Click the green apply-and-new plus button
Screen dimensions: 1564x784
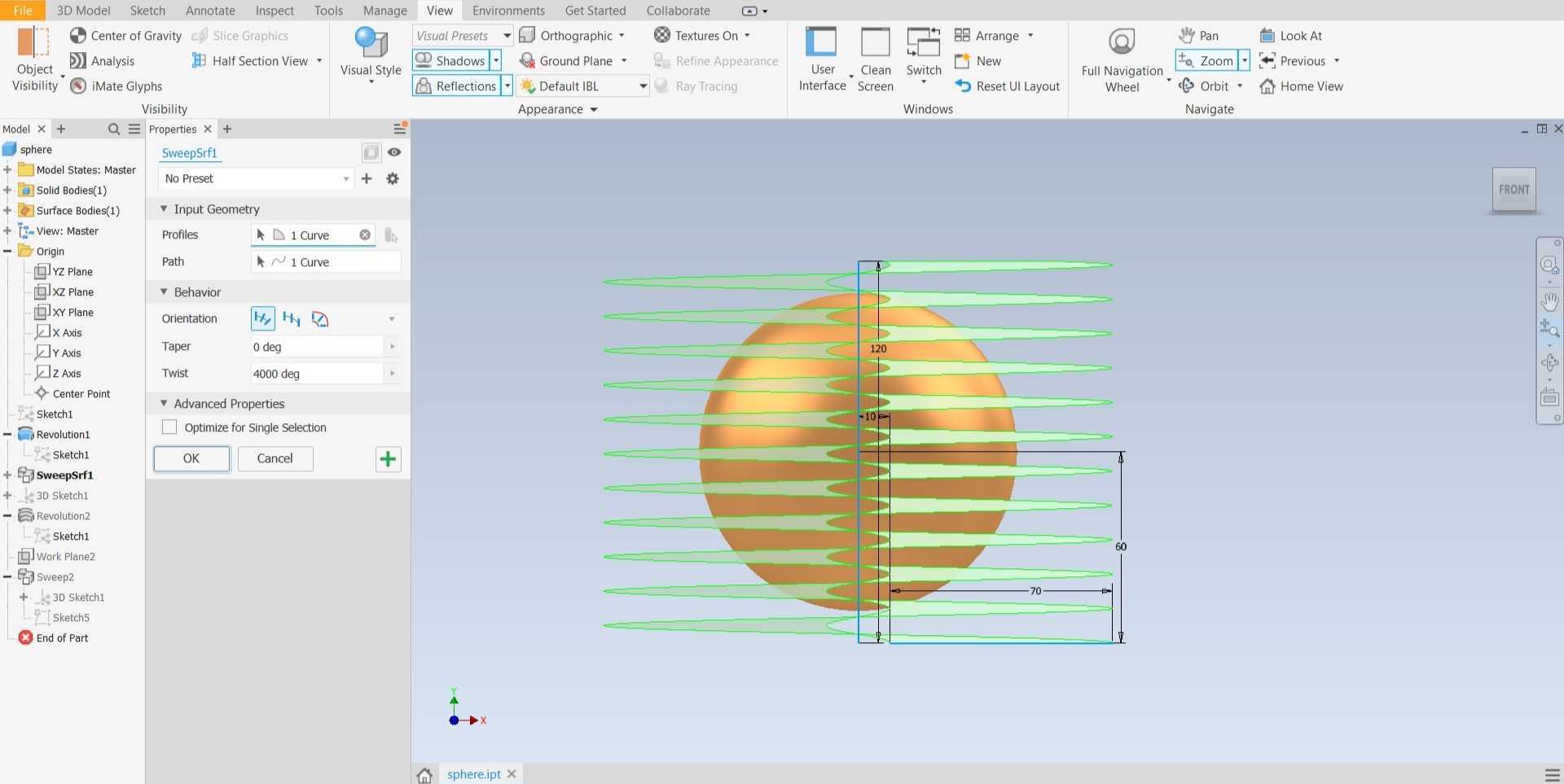pyautogui.click(x=389, y=459)
